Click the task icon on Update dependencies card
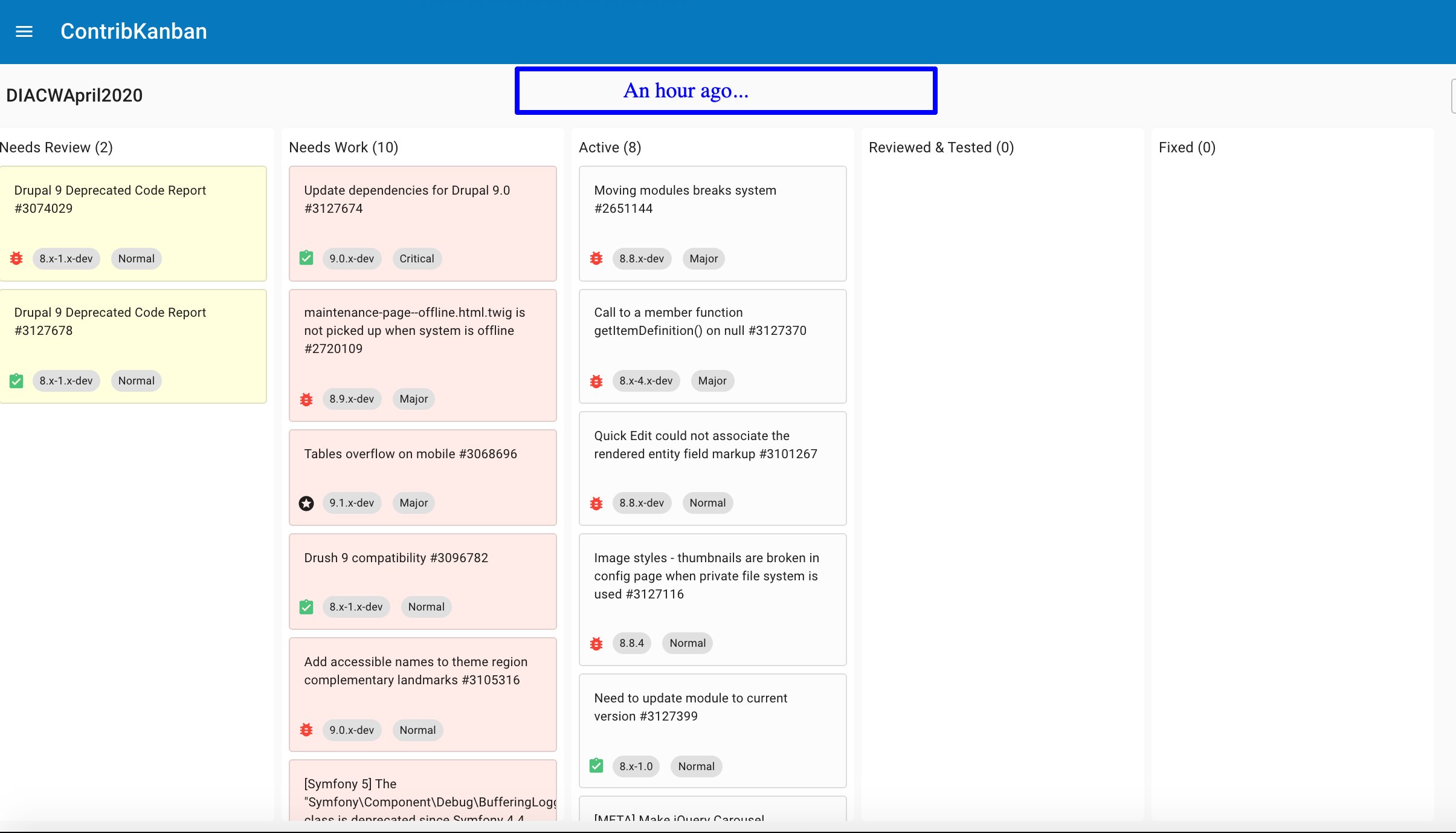1456x833 pixels. coord(306,259)
